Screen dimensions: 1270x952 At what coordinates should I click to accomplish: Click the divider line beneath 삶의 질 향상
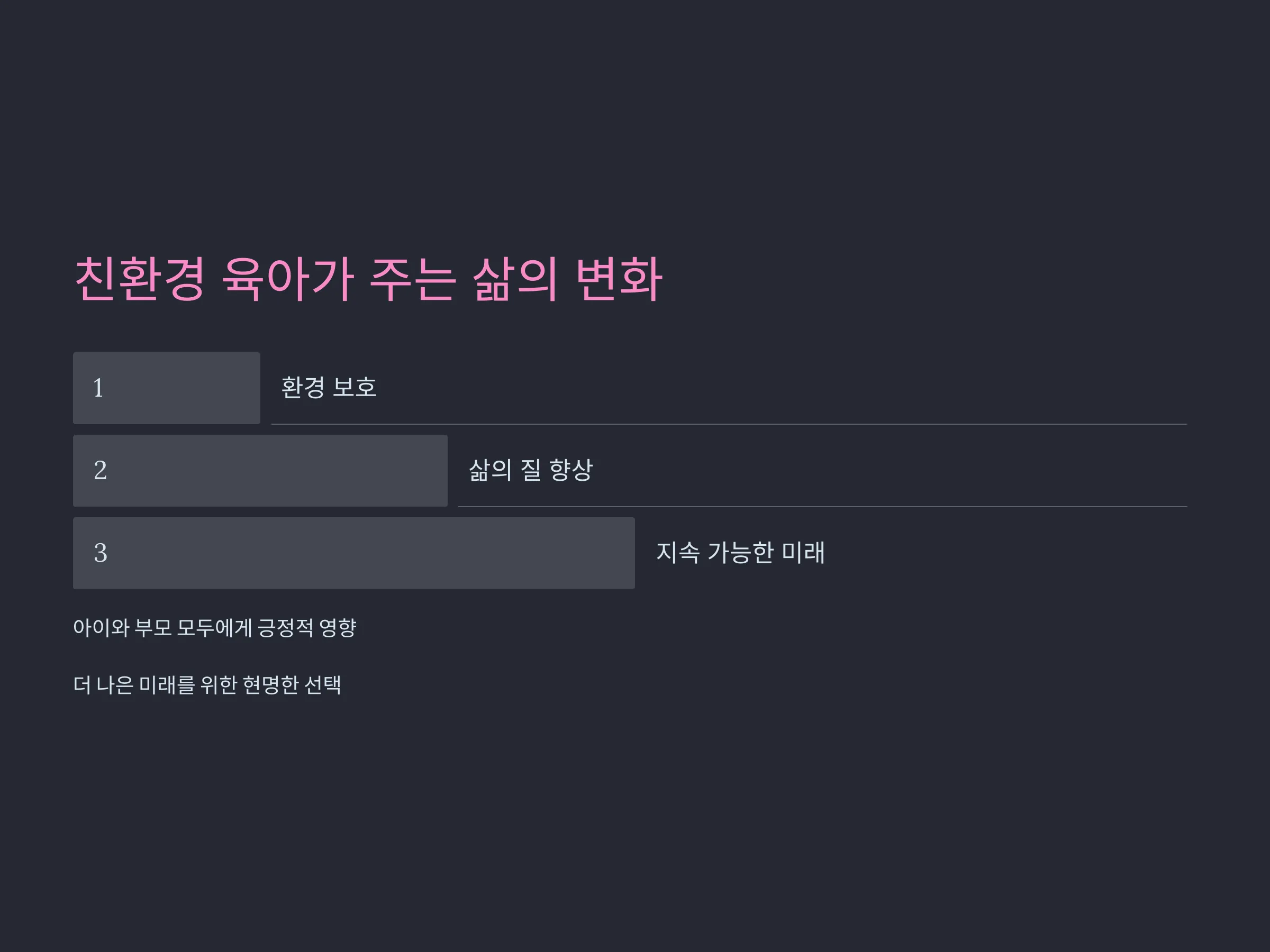(x=823, y=507)
